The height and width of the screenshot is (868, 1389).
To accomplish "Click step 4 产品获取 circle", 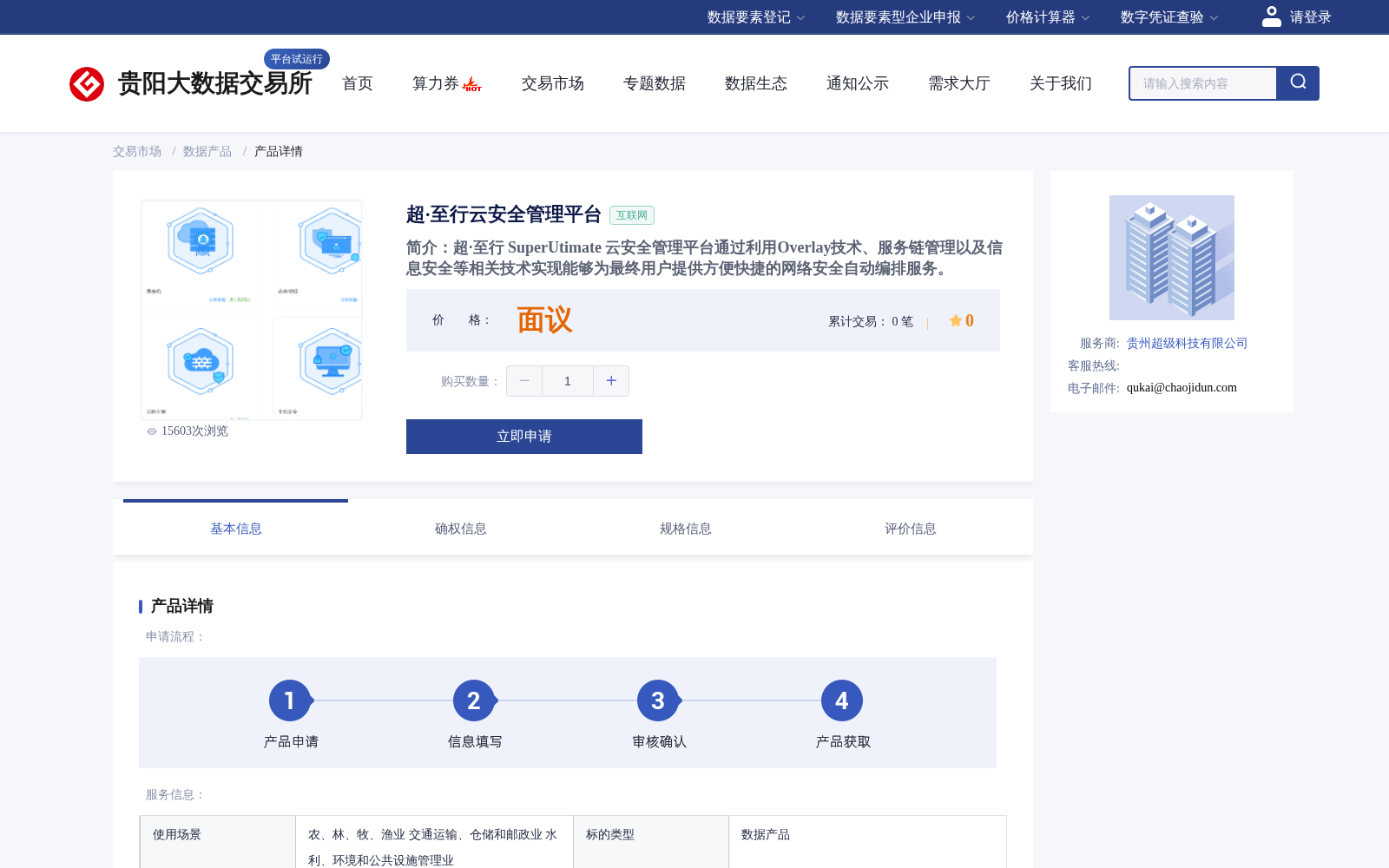I will [x=842, y=700].
